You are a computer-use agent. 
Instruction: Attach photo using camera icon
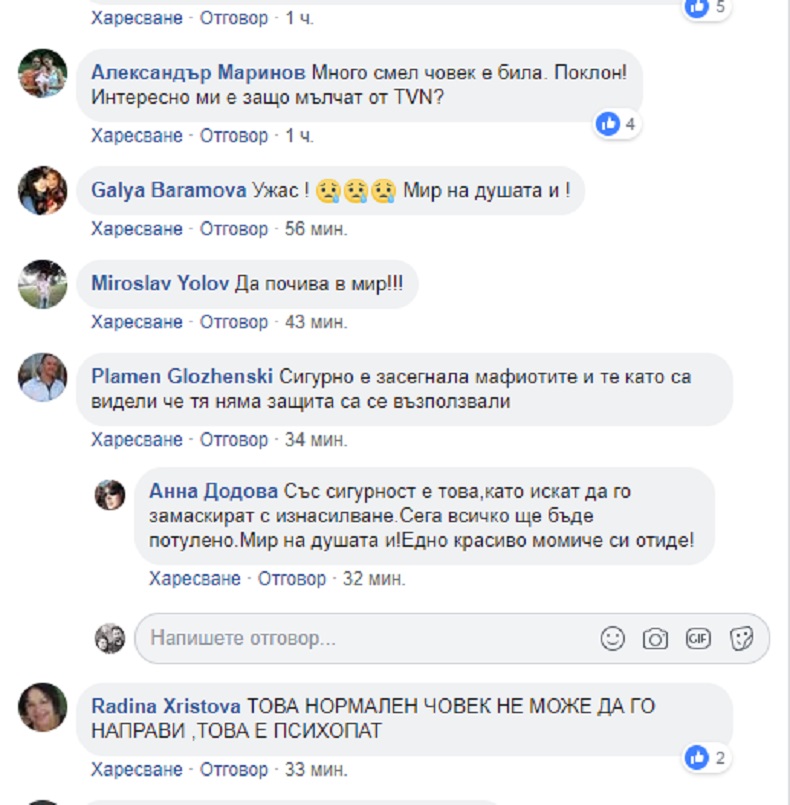click(656, 639)
